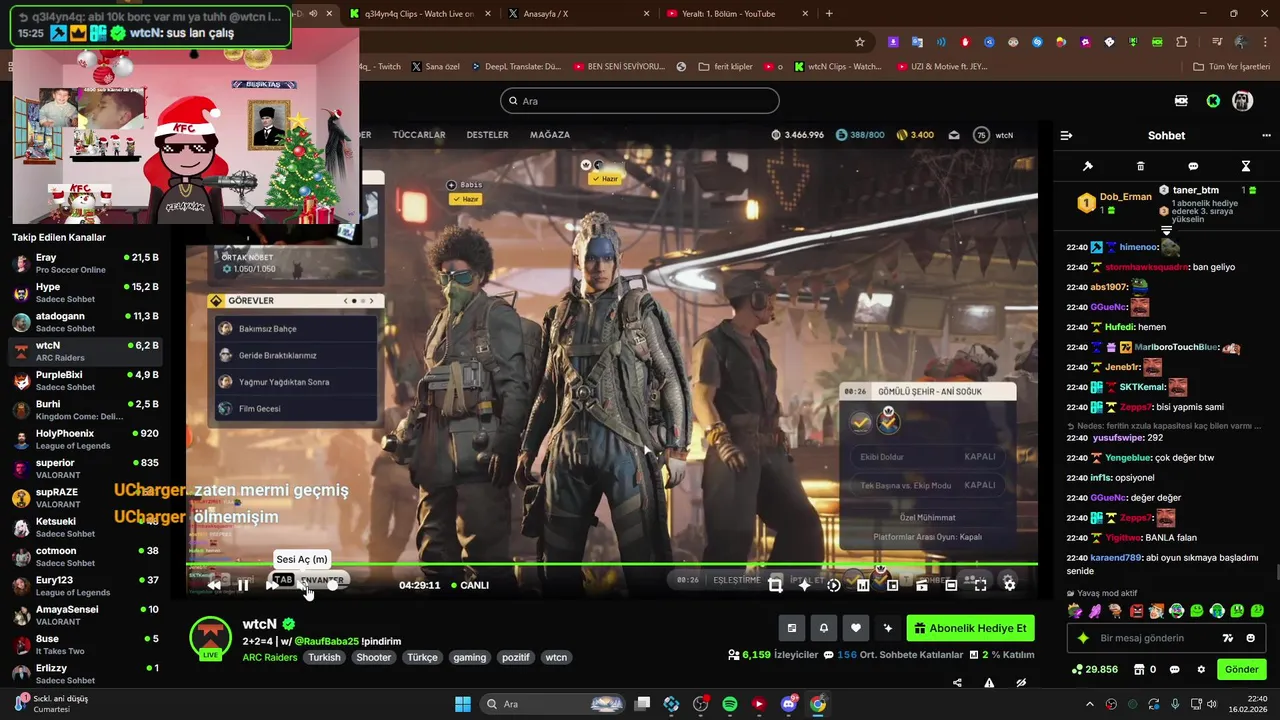Select atadogann channel in sidebar
The height and width of the screenshot is (720, 1280).
(x=85, y=322)
